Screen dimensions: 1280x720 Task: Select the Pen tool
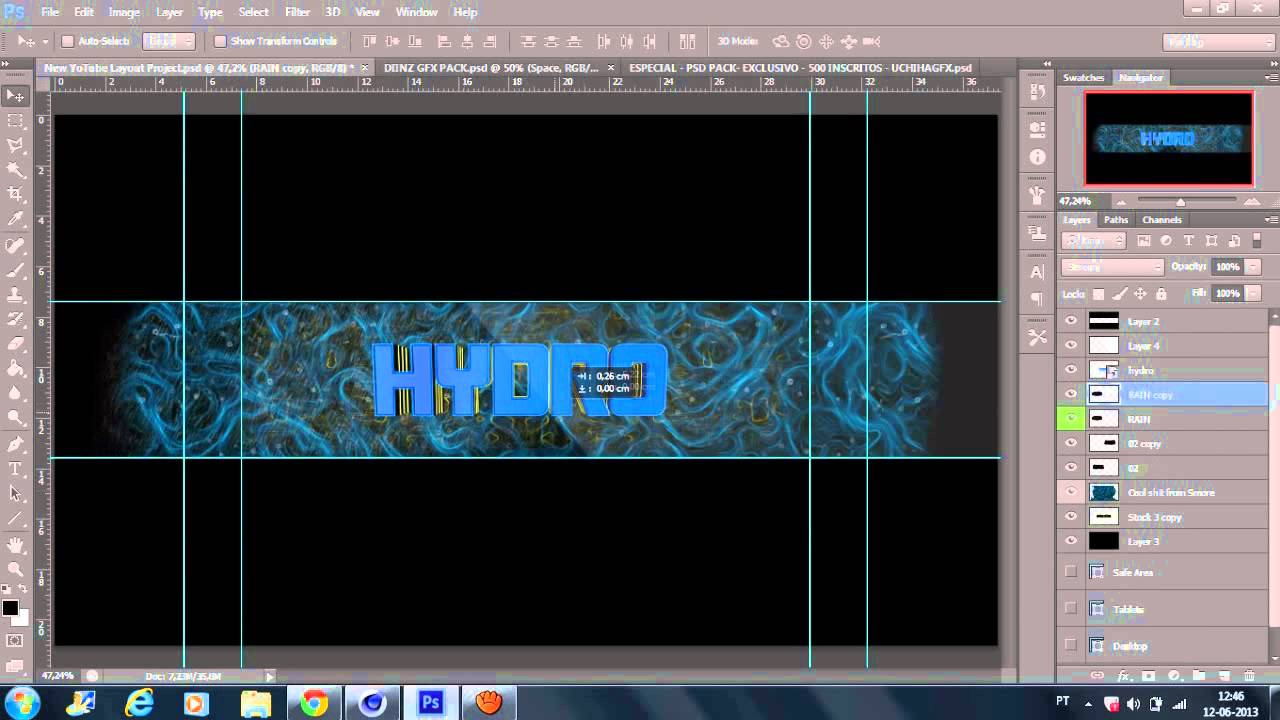[x=15, y=444]
